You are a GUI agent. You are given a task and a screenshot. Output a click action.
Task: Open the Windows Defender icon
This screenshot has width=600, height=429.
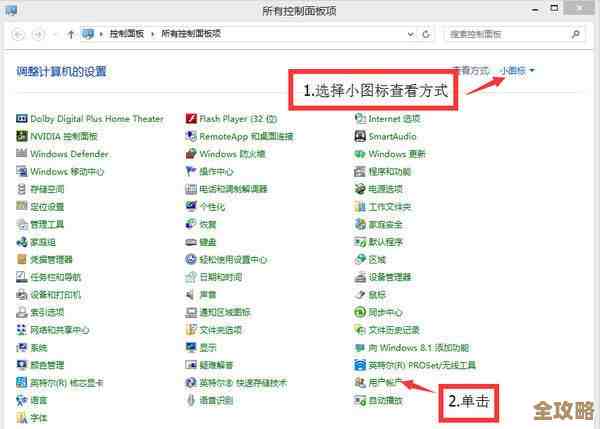21,153
